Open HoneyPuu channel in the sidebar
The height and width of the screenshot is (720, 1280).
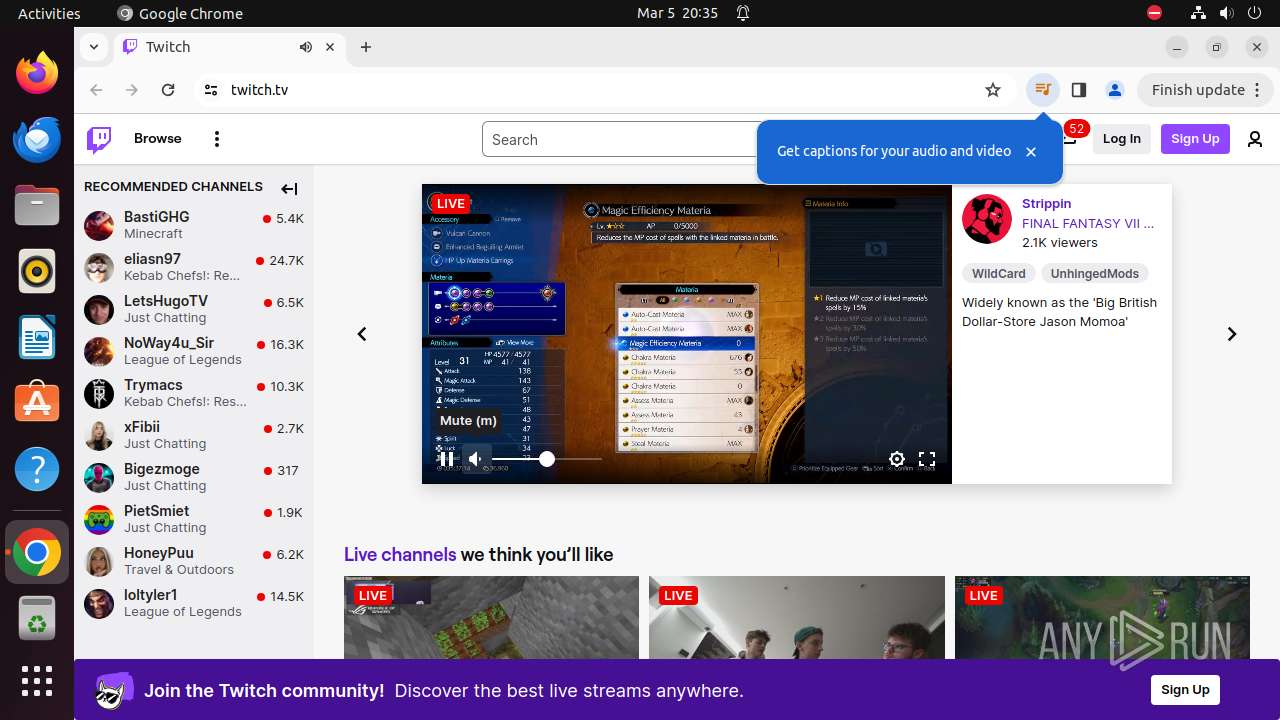(x=194, y=561)
